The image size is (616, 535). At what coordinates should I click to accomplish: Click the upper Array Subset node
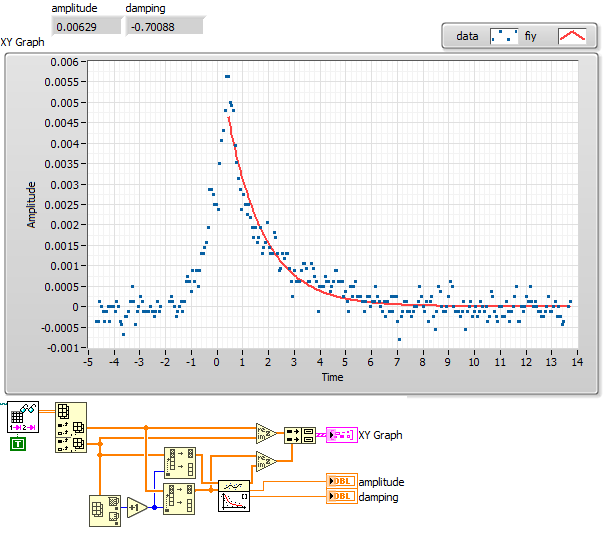(180, 463)
